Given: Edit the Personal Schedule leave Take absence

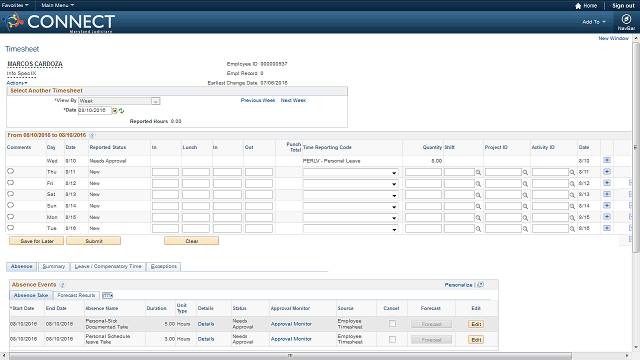Looking at the screenshot, I should (476, 340).
